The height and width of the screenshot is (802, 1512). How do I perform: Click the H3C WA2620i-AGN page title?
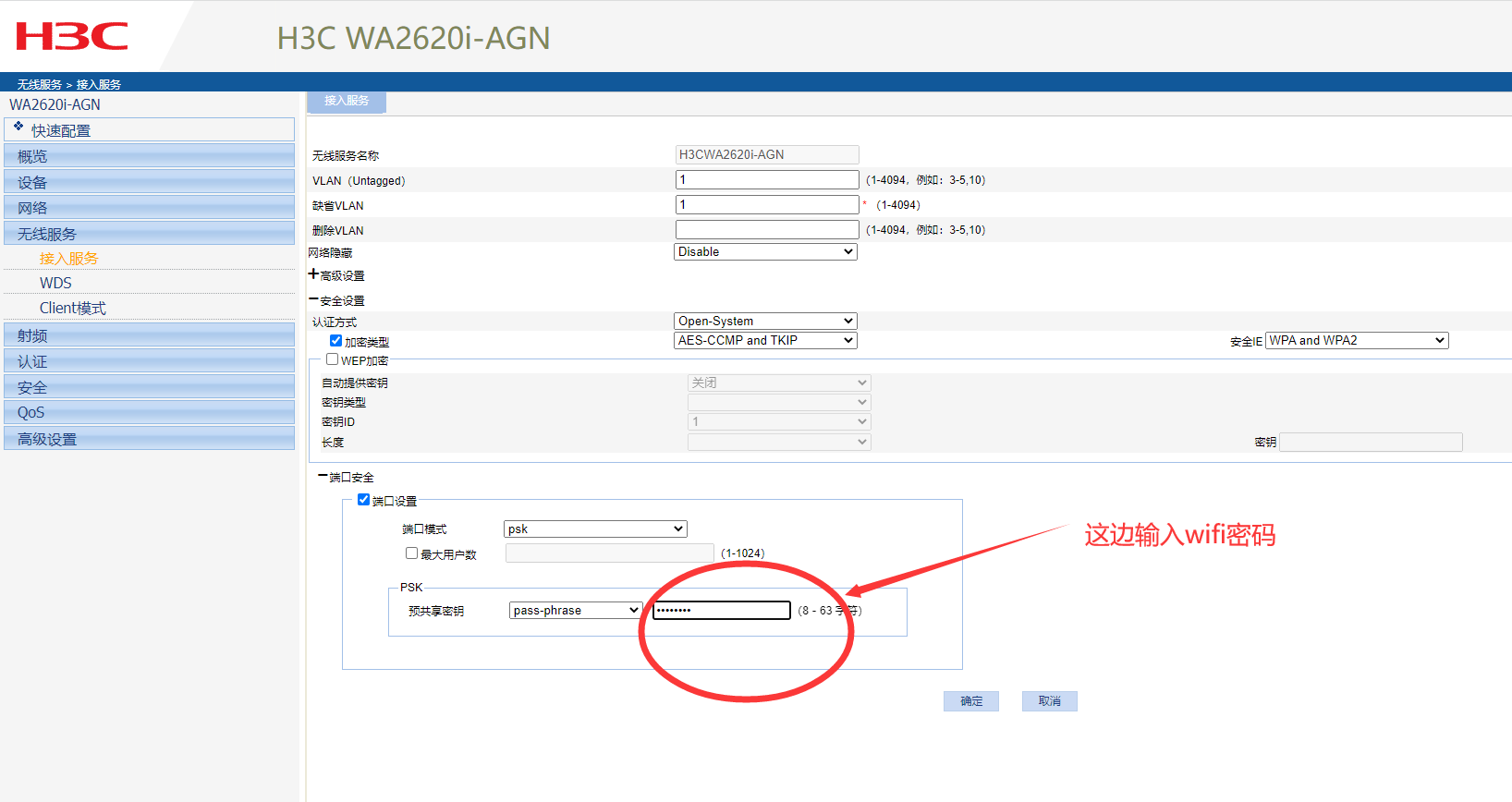coord(413,38)
